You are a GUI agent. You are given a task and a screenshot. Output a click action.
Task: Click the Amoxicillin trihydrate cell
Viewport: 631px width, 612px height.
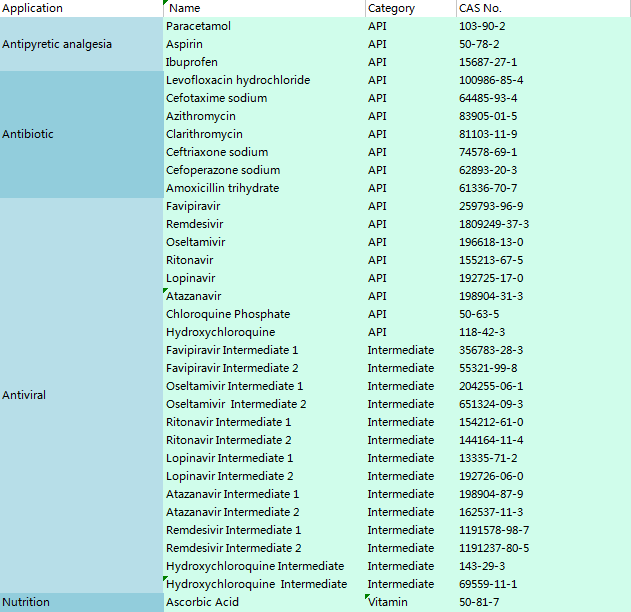(263, 188)
